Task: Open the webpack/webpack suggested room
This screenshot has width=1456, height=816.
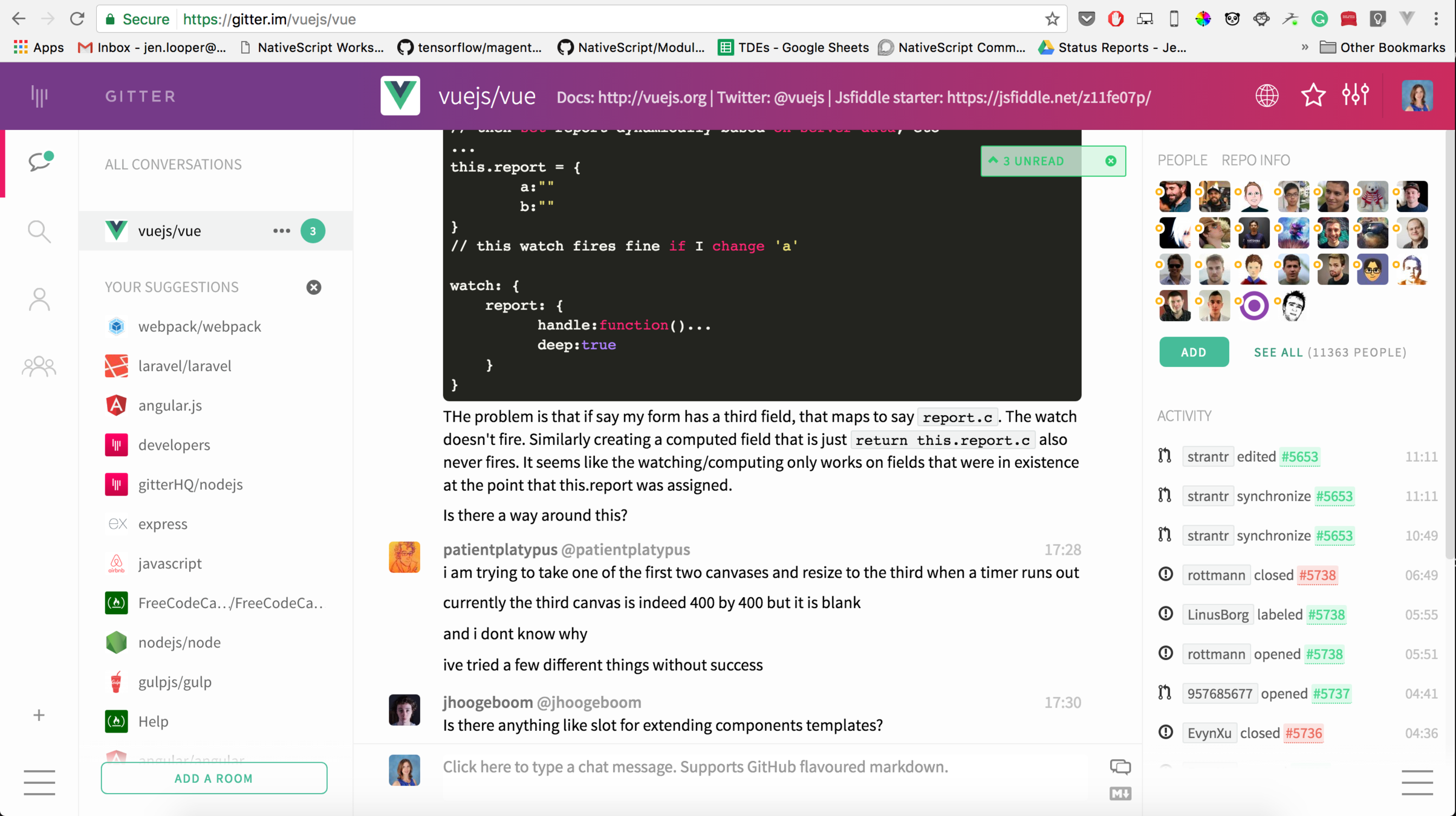Action: coord(199,326)
